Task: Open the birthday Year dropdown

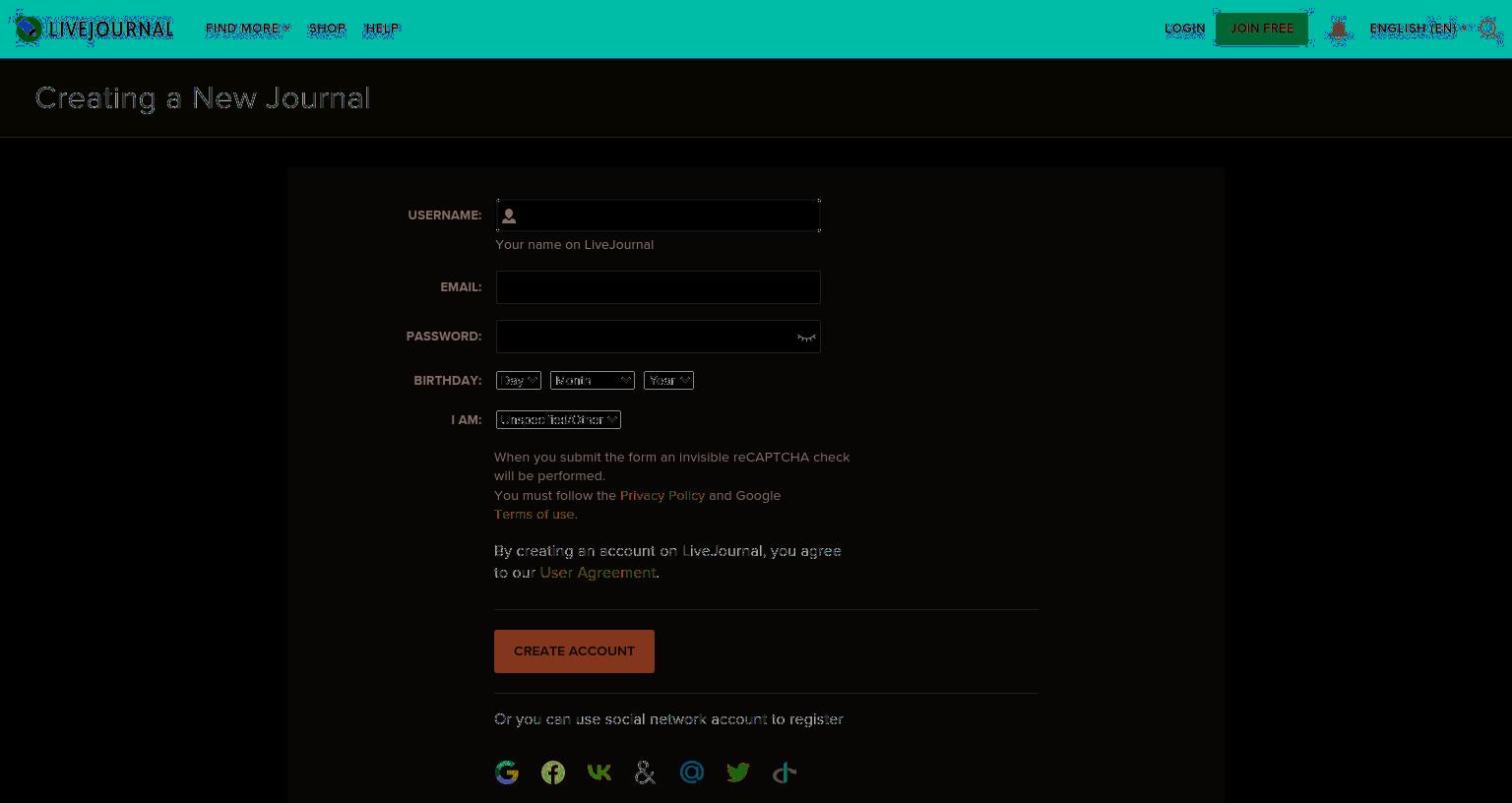Action: pyautogui.click(x=669, y=381)
